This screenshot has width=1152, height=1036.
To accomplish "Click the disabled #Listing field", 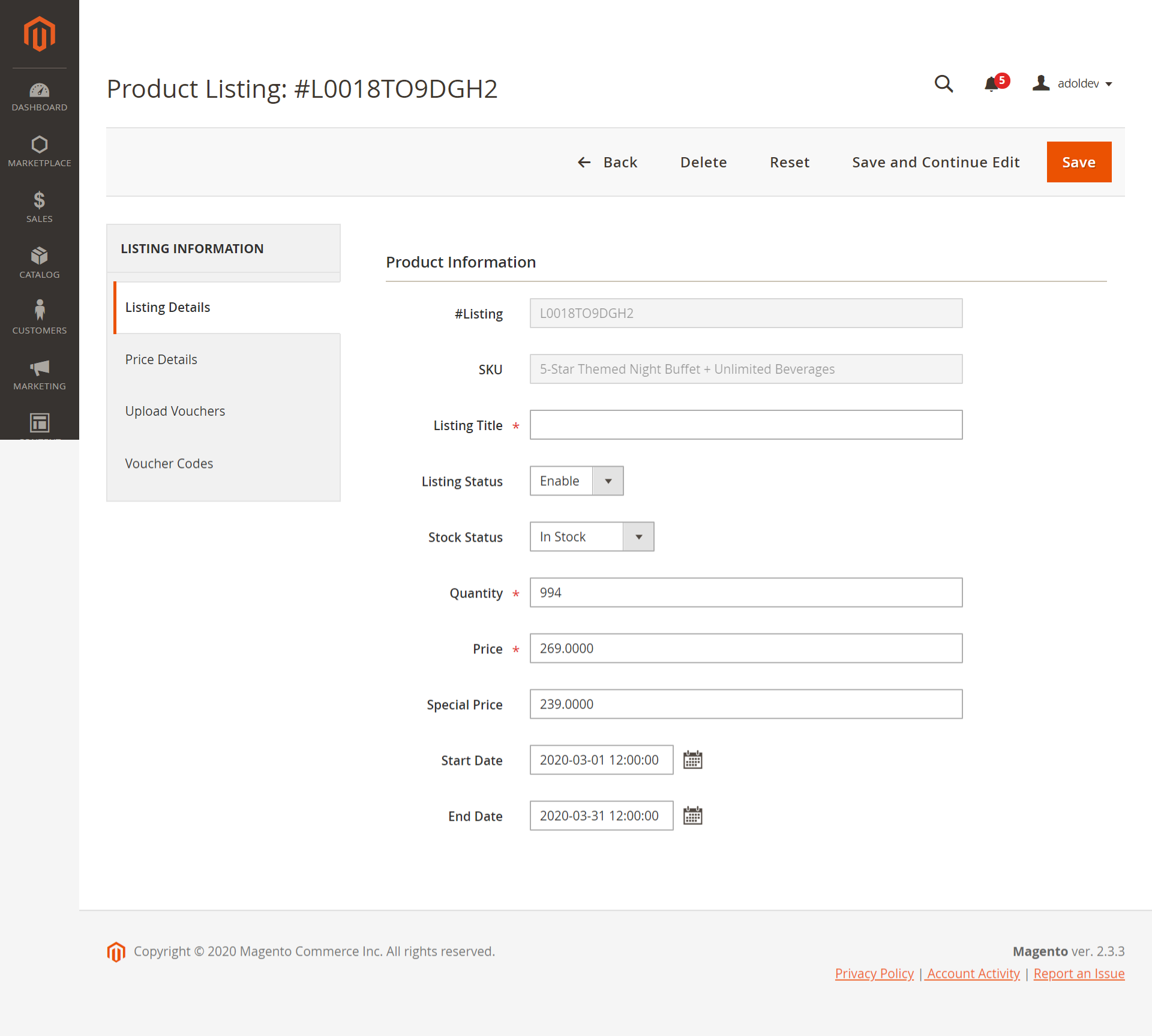I will [x=746, y=314].
